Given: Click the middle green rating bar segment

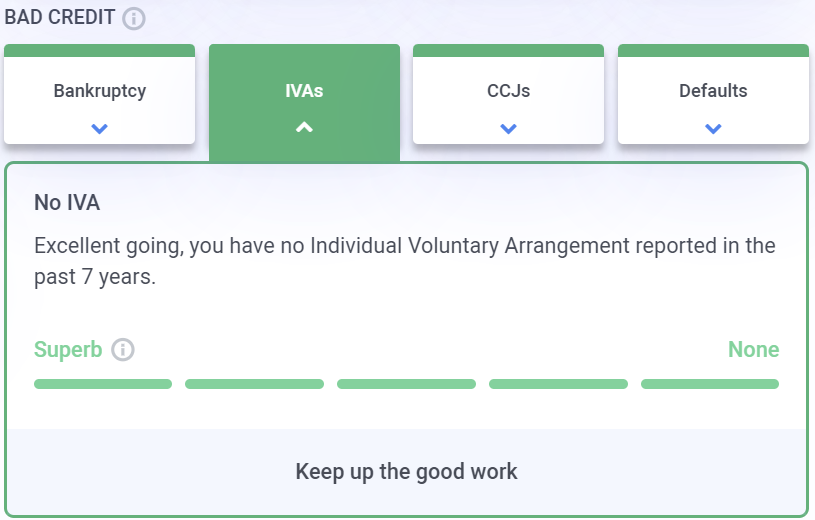Looking at the screenshot, I should 406,384.
